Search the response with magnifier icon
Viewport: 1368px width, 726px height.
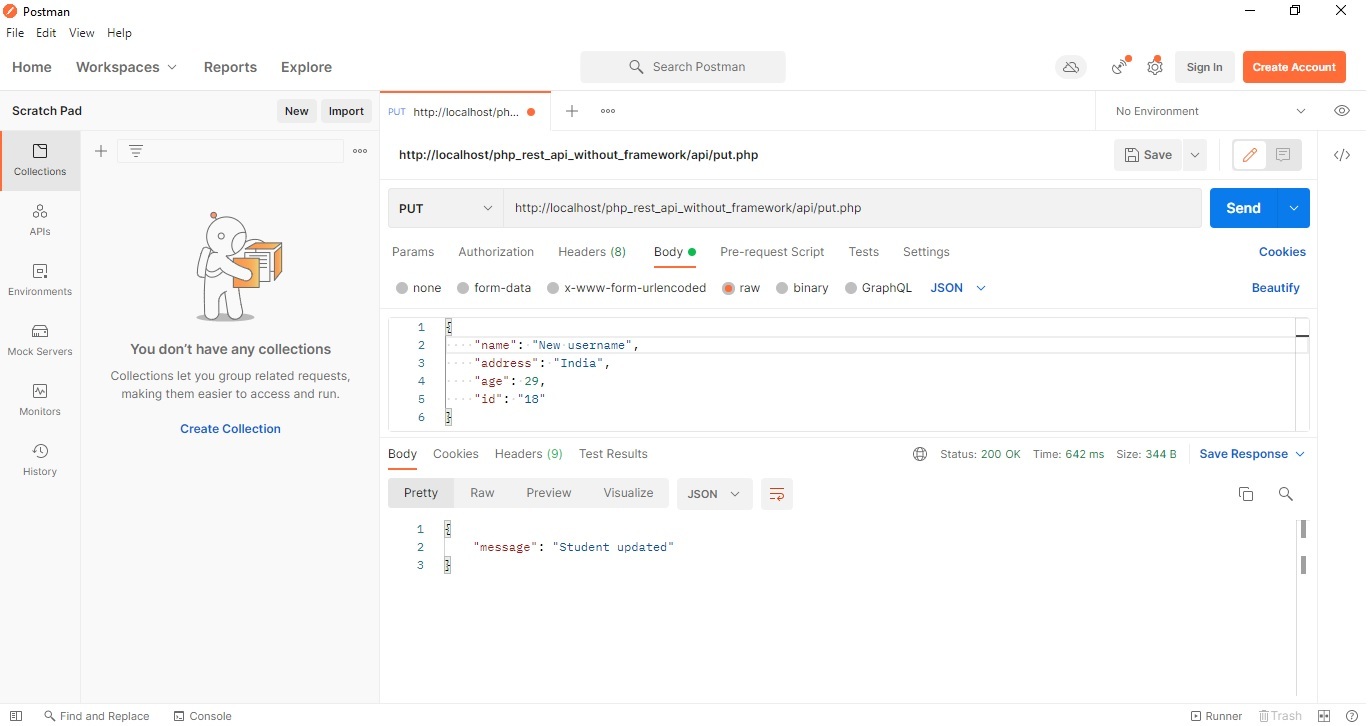click(1286, 494)
